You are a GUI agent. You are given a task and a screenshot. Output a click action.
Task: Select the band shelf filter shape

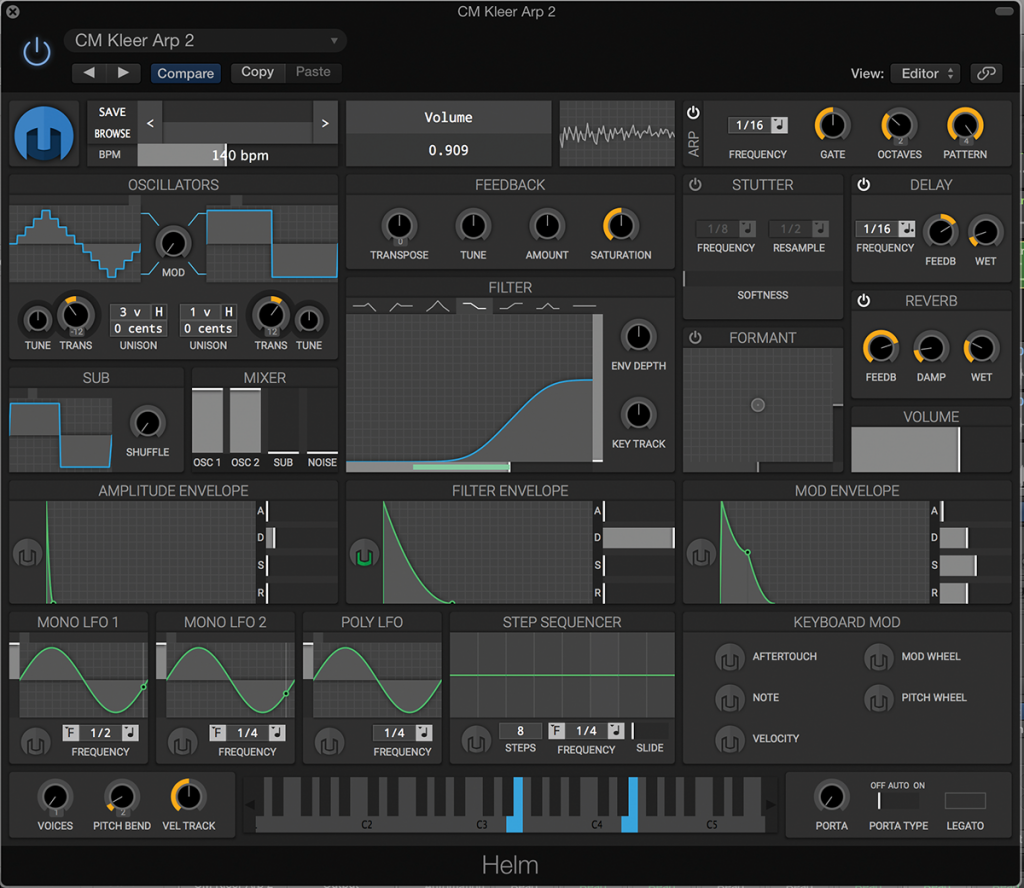(547, 306)
